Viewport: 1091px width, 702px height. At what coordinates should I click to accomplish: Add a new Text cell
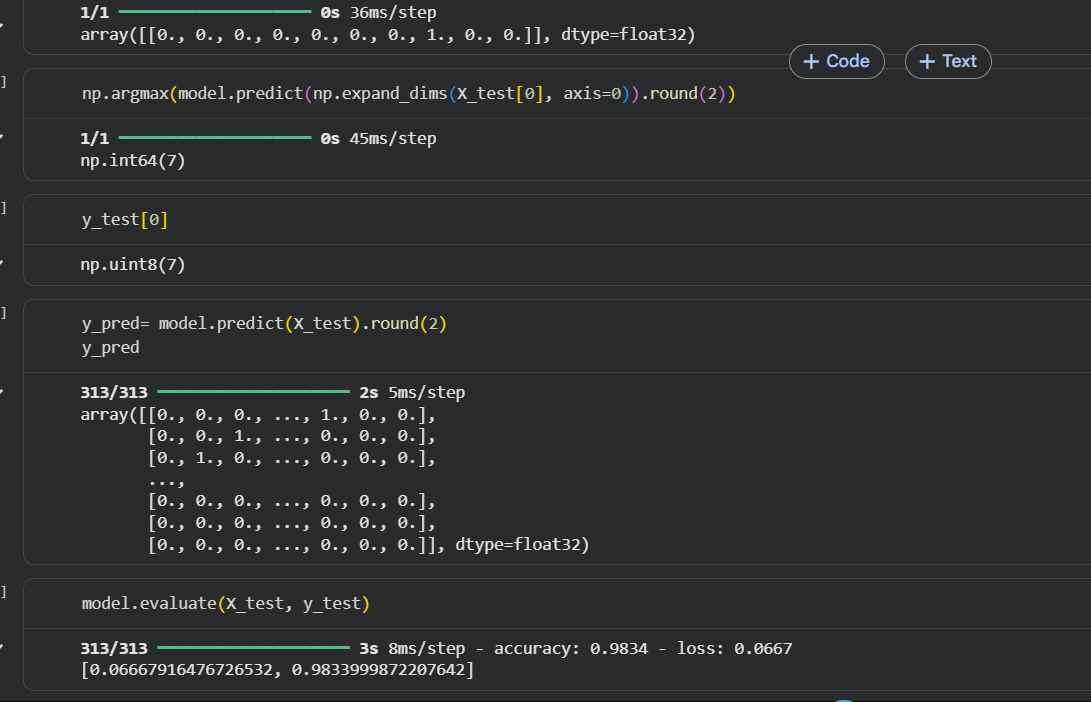point(948,61)
